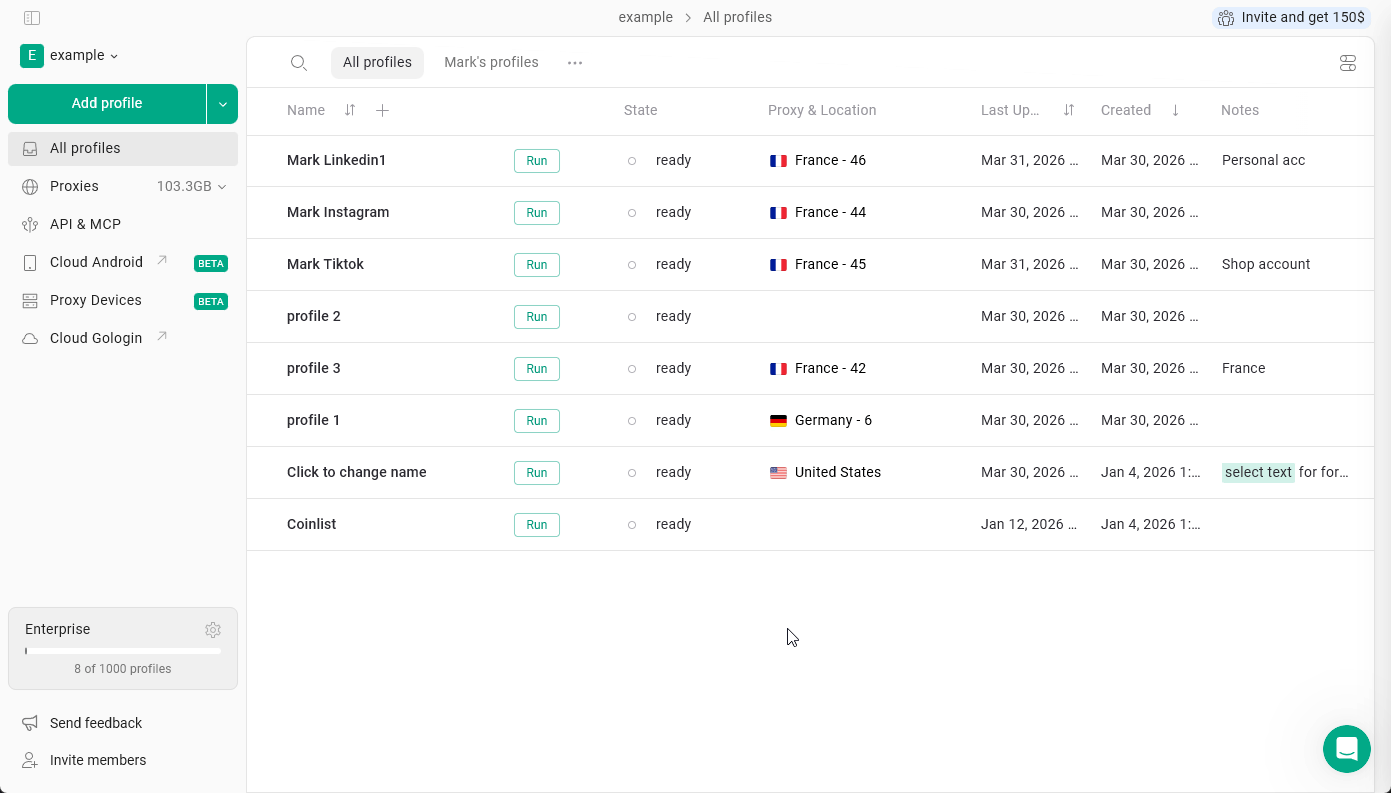1391x793 pixels.
Task: Run the profile 3 profile
Action: pos(537,369)
